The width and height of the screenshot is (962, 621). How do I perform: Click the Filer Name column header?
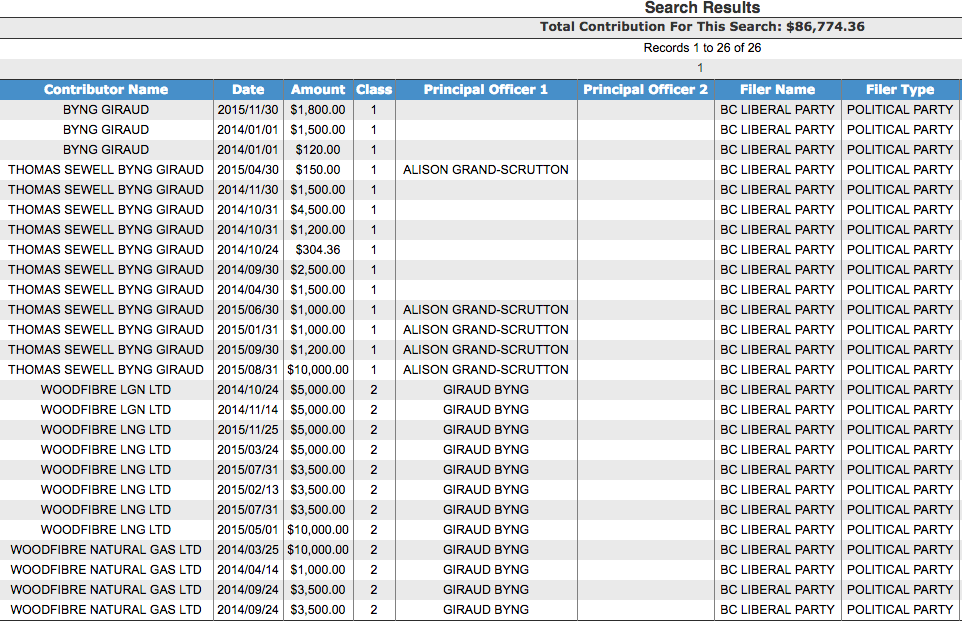click(777, 90)
